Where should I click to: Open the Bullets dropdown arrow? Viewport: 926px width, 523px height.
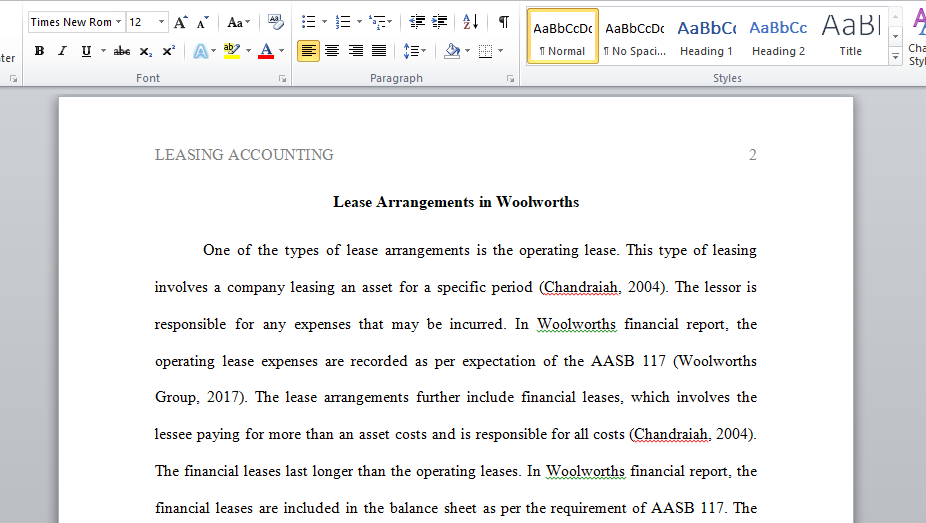click(324, 22)
